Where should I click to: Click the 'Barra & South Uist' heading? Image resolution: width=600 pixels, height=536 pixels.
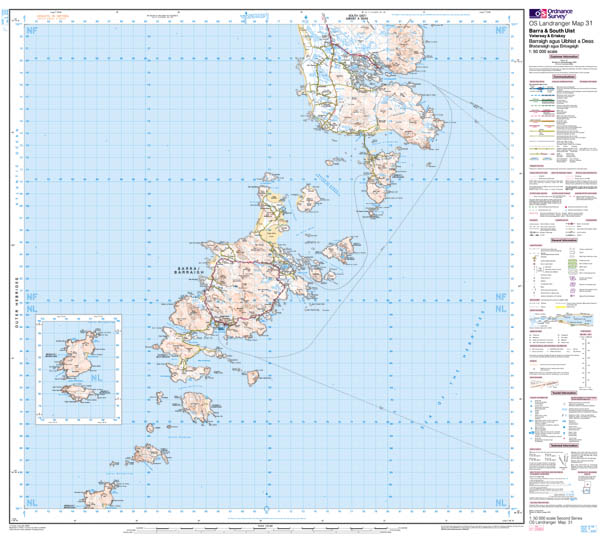click(552, 31)
